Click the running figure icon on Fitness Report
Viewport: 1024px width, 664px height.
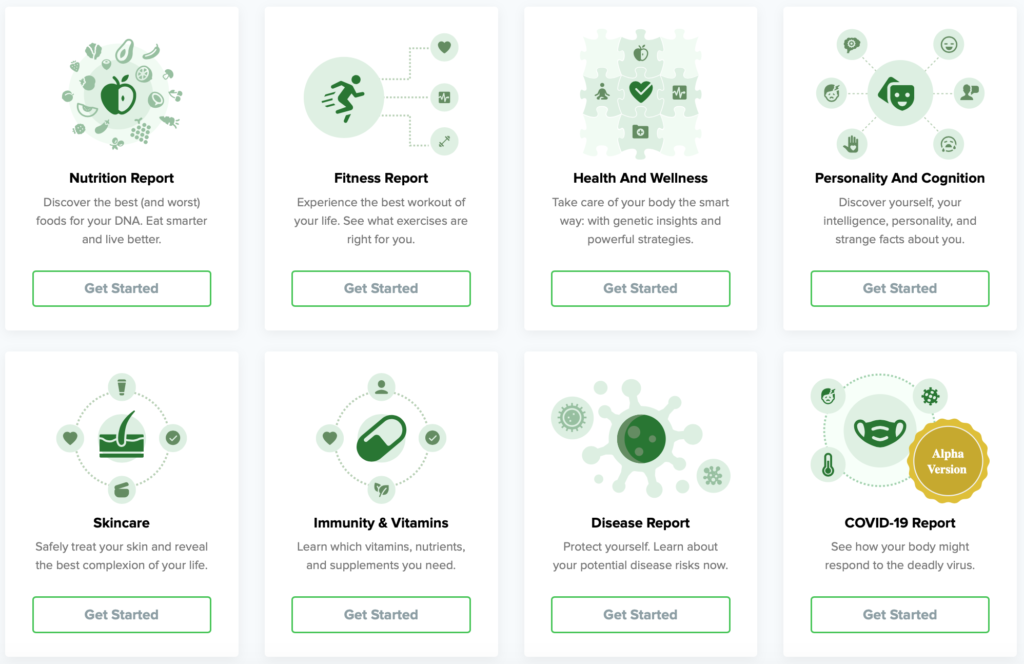point(345,97)
